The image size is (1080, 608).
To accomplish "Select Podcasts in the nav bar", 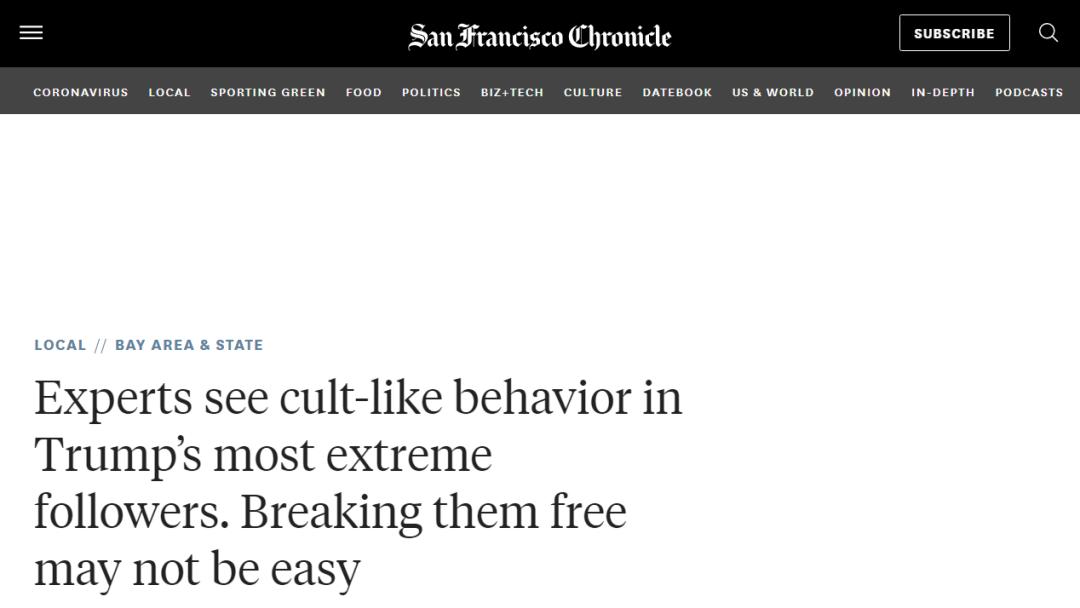I will [x=1029, y=92].
